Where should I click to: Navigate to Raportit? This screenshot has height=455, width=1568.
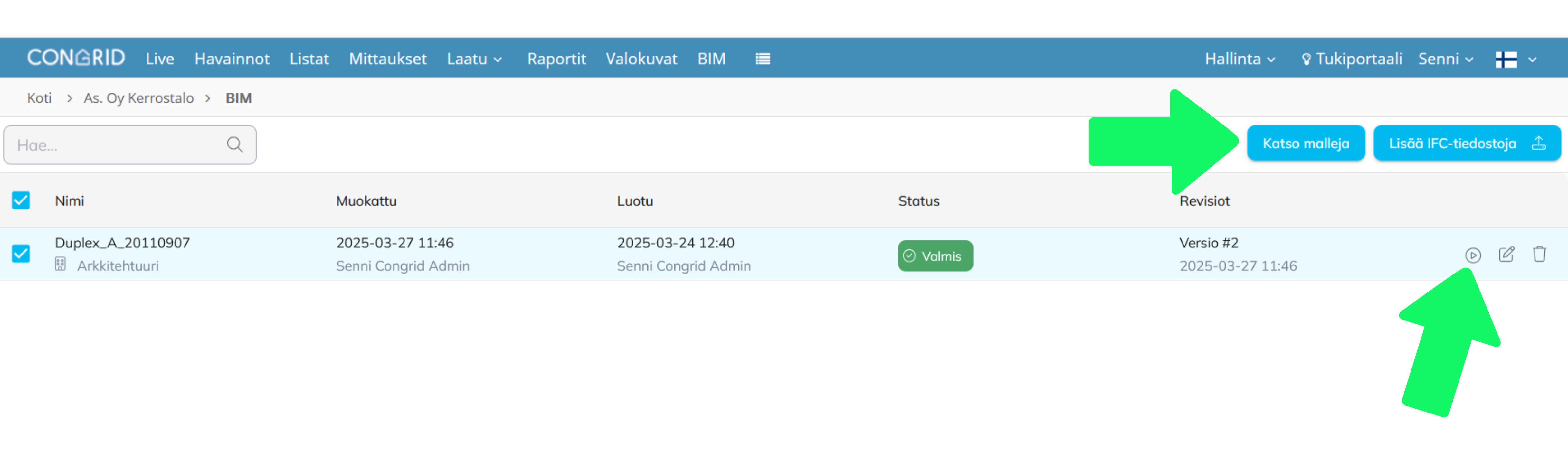(x=556, y=59)
